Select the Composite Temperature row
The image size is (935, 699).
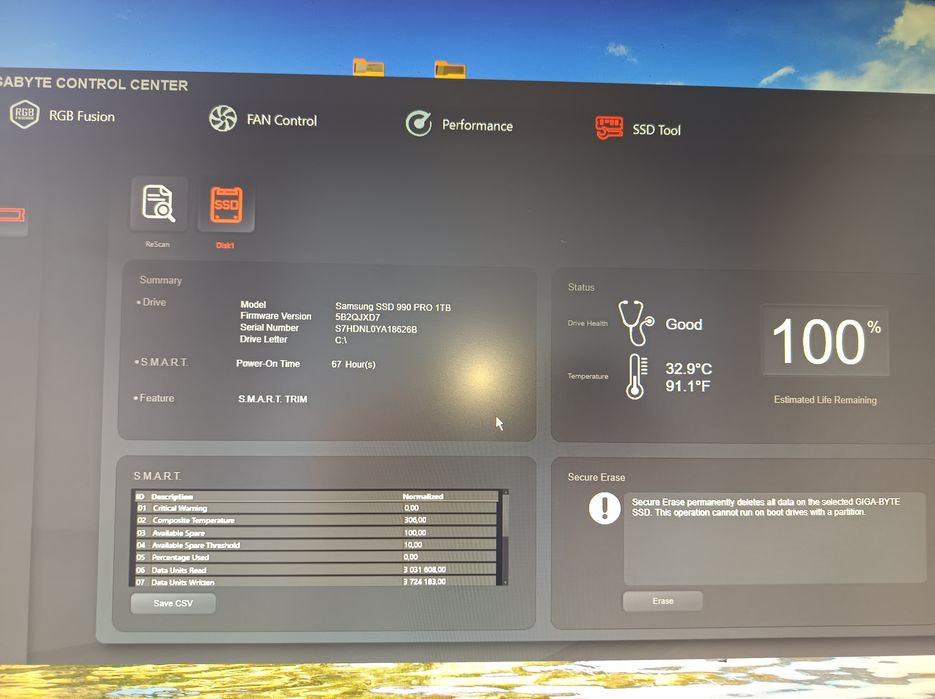[x=316, y=520]
